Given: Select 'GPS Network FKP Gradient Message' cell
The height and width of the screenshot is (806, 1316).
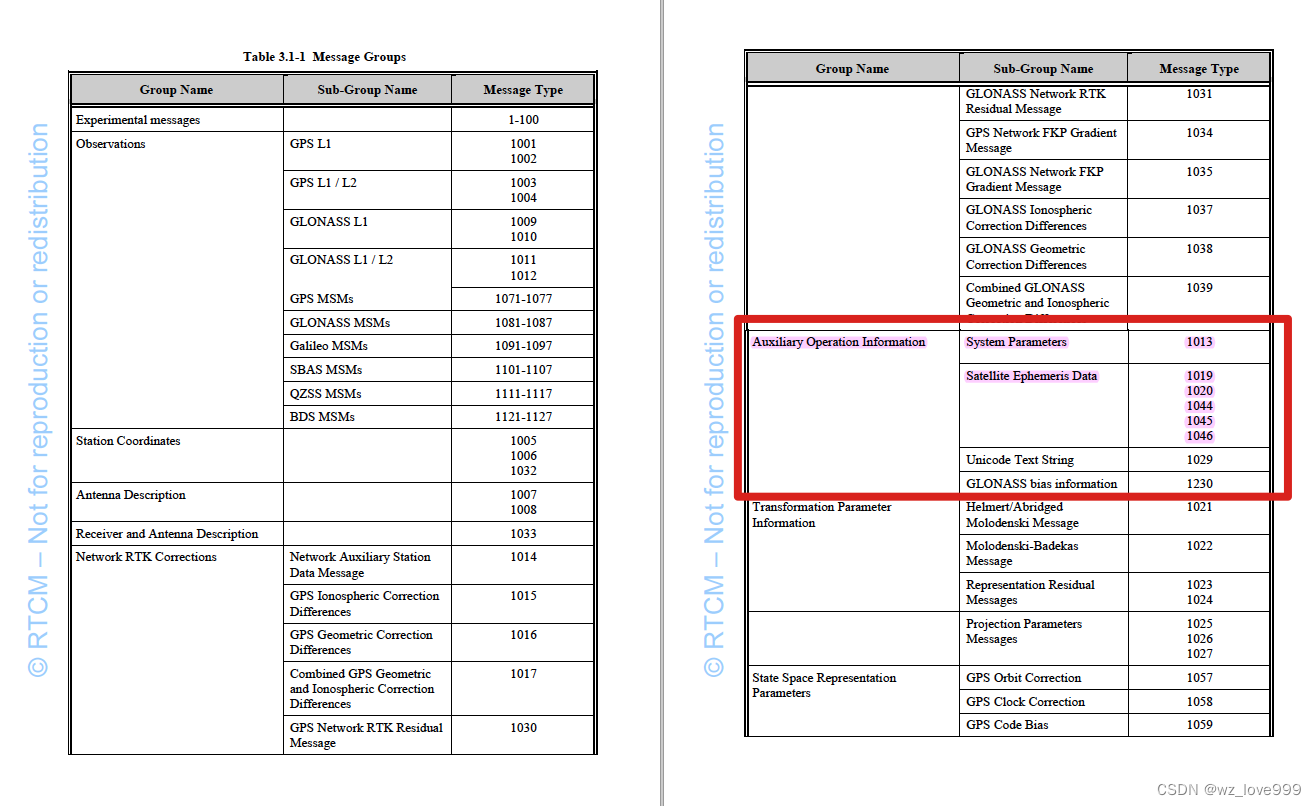Looking at the screenshot, I should pos(1041,140).
